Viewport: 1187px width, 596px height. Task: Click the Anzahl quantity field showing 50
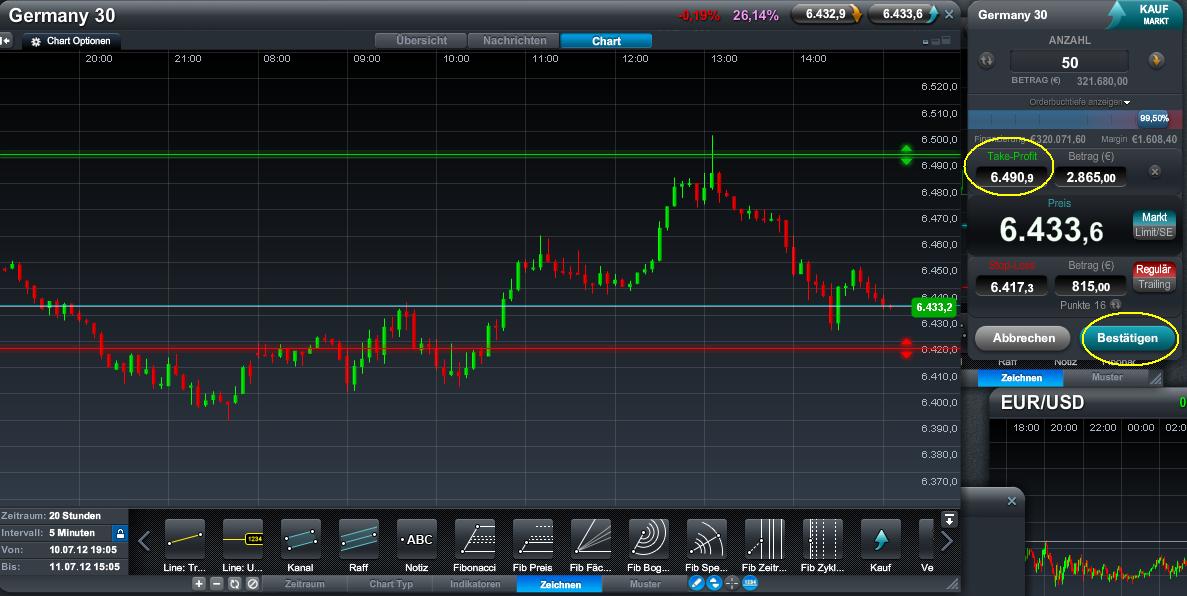(x=1069, y=62)
